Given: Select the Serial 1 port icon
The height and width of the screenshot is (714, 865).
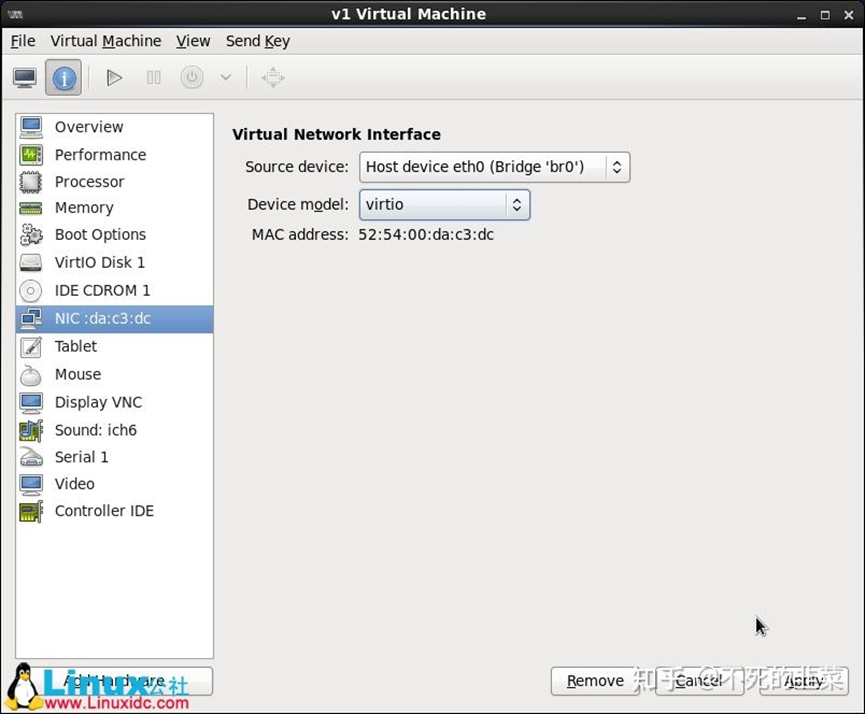Looking at the screenshot, I should click(x=31, y=457).
